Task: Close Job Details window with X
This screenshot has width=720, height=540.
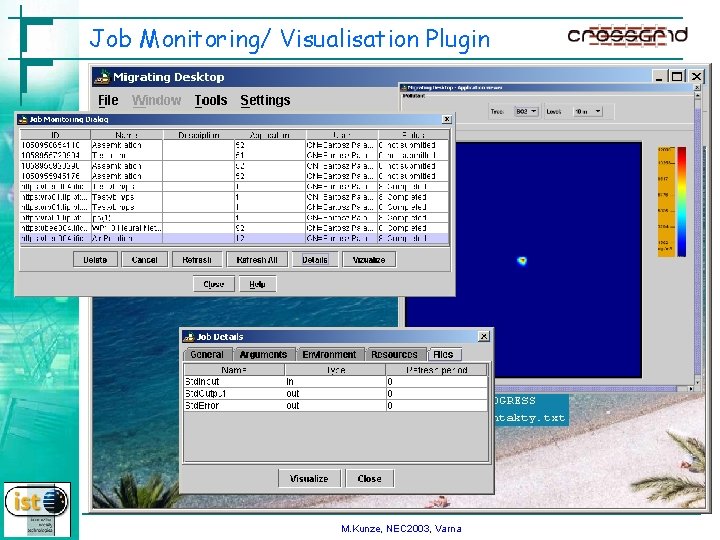Action: [x=484, y=337]
